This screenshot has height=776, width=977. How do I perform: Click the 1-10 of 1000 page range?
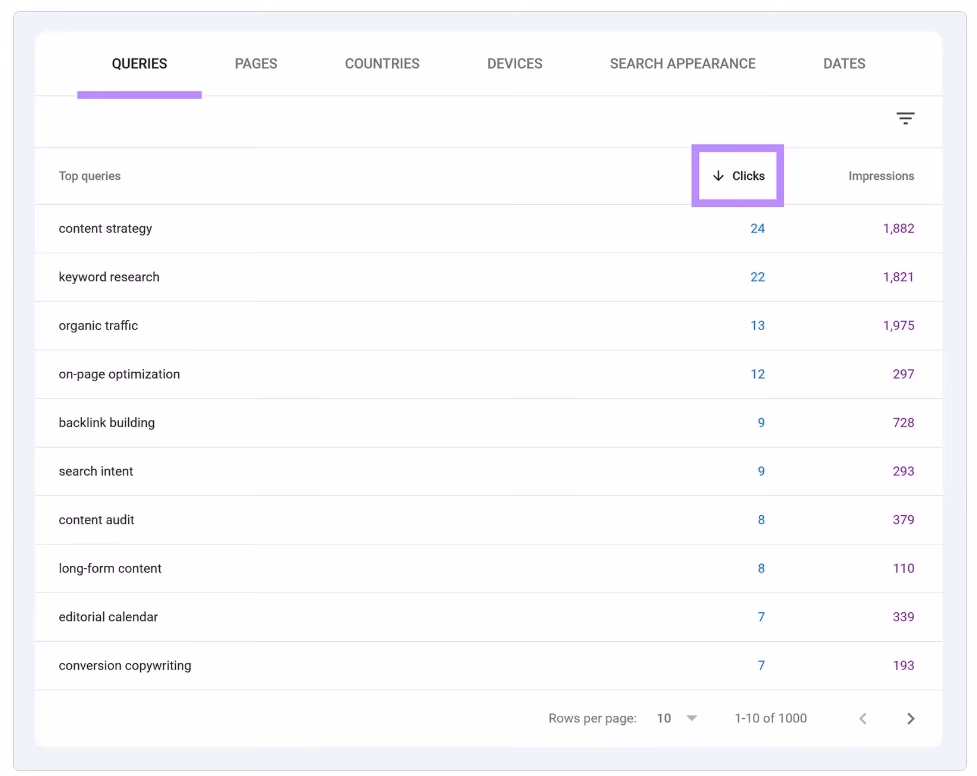coord(771,719)
